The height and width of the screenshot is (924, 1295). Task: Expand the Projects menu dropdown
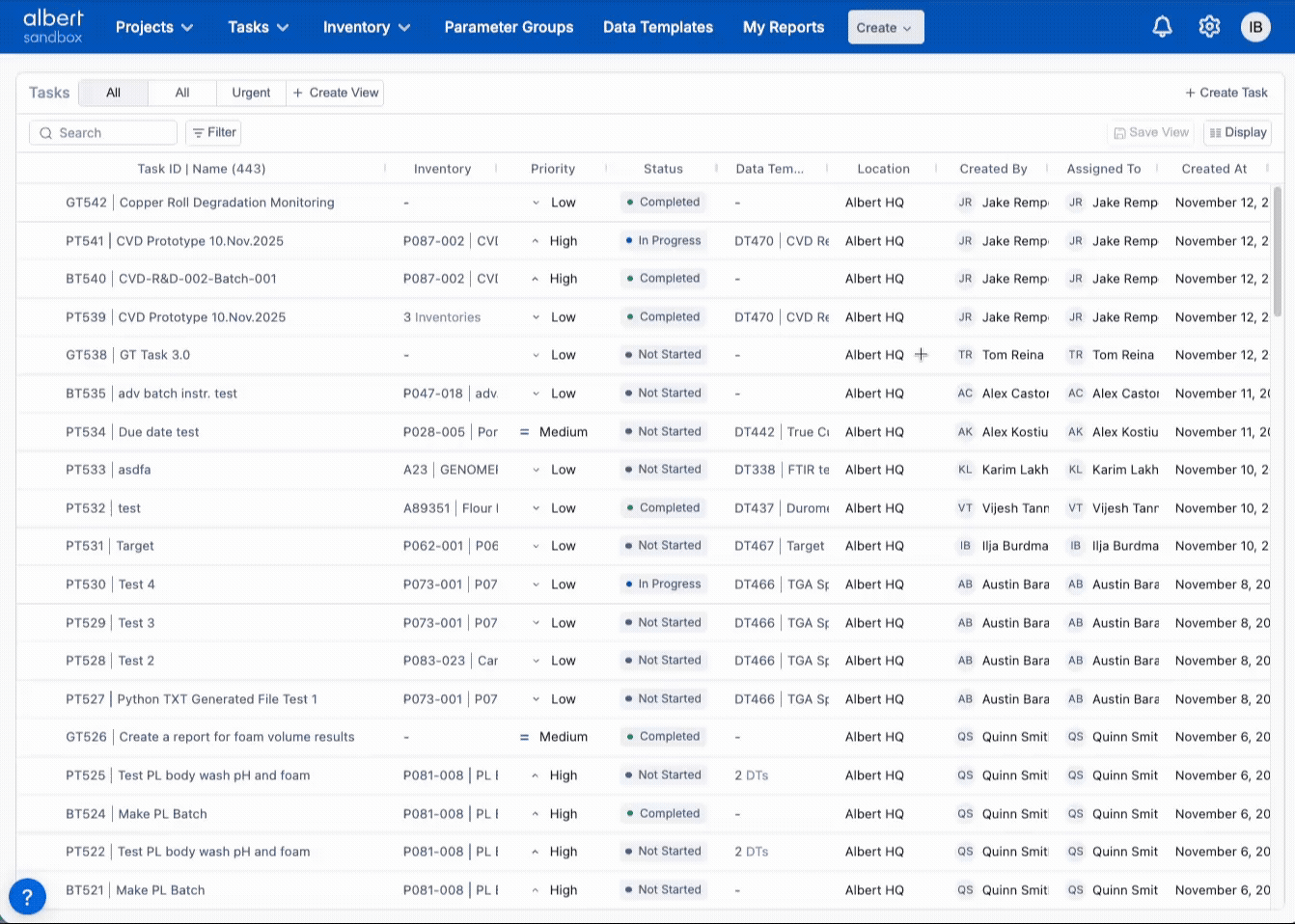(154, 27)
